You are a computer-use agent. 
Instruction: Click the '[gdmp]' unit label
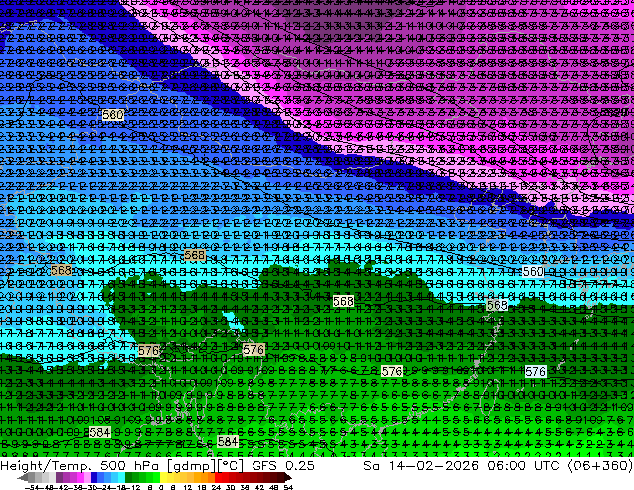point(192,466)
